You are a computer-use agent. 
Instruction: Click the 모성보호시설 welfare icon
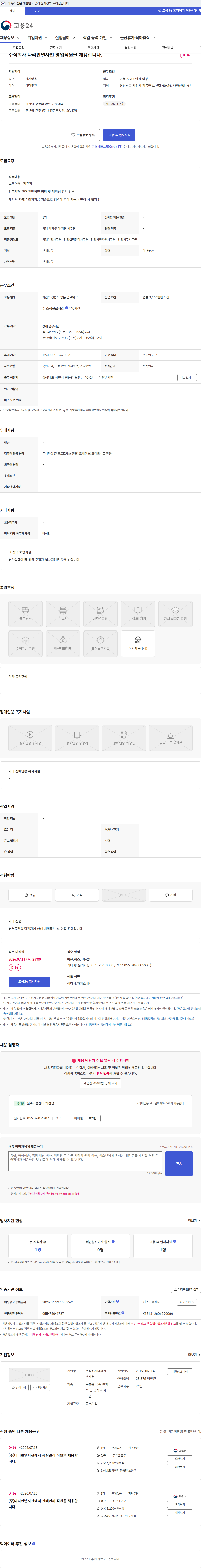click(100, 644)
